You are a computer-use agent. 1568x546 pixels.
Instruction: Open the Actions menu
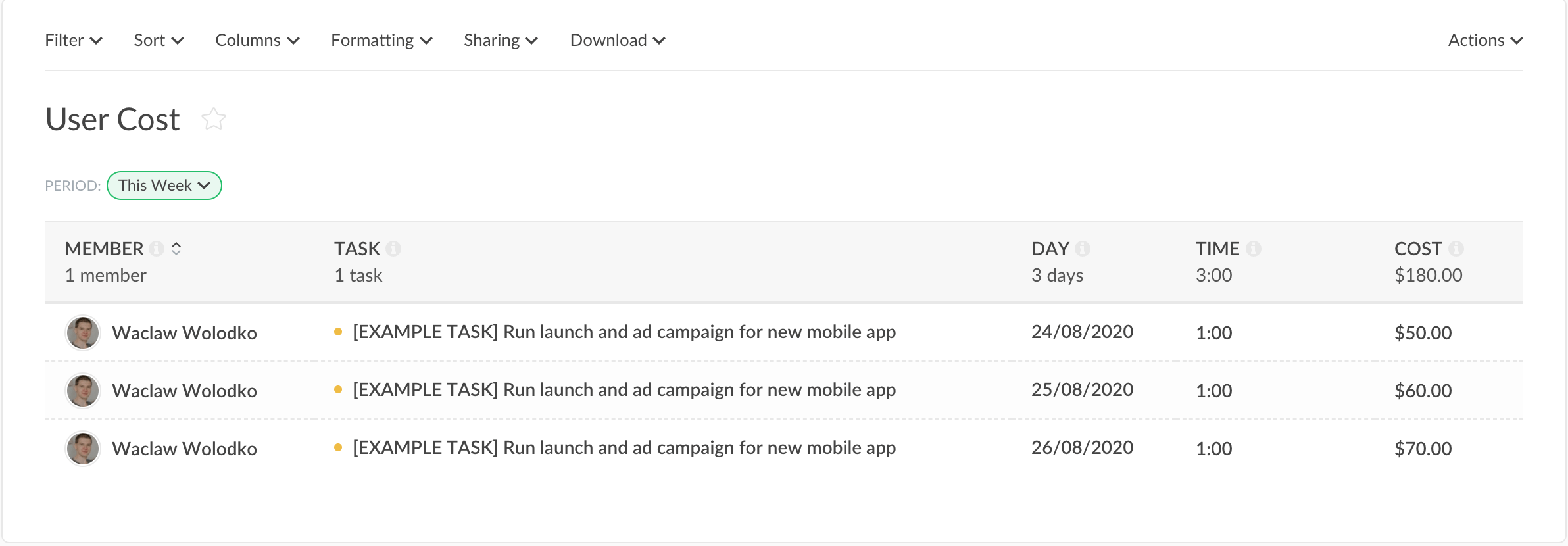[x=1485, y=41]
